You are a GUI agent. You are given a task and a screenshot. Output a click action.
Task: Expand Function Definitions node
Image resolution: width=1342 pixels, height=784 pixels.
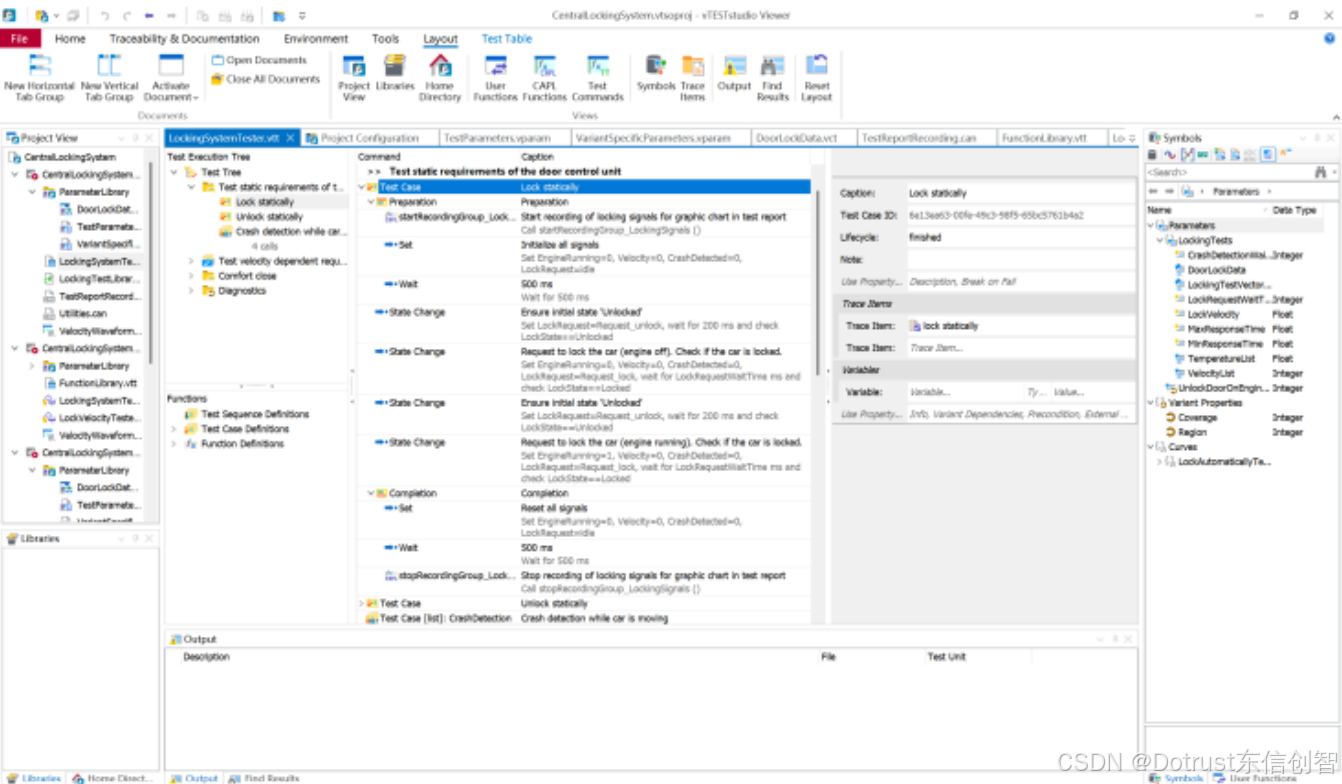click(174, 444)
